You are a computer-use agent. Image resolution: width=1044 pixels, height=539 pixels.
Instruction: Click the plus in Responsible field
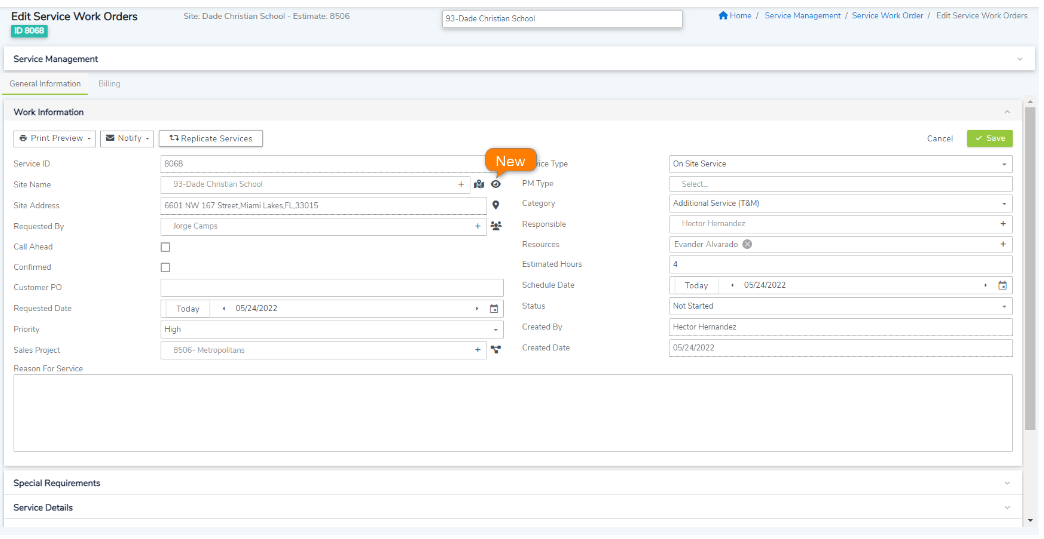pos(1003,224)
